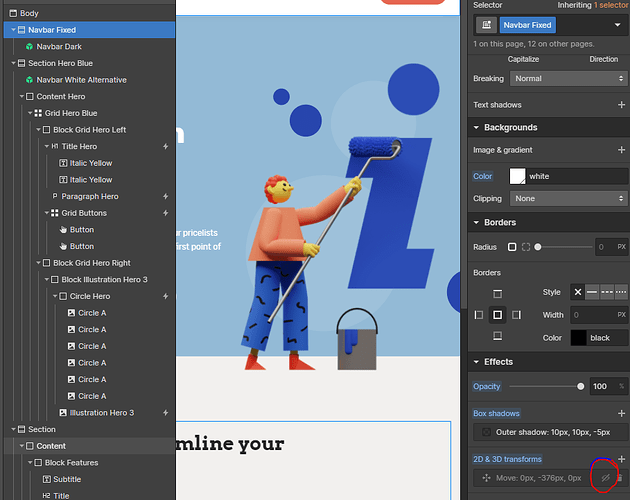Click the Opacity value field showing 100
The width and height of the screenshot is (630, 500).
point(608,386)
